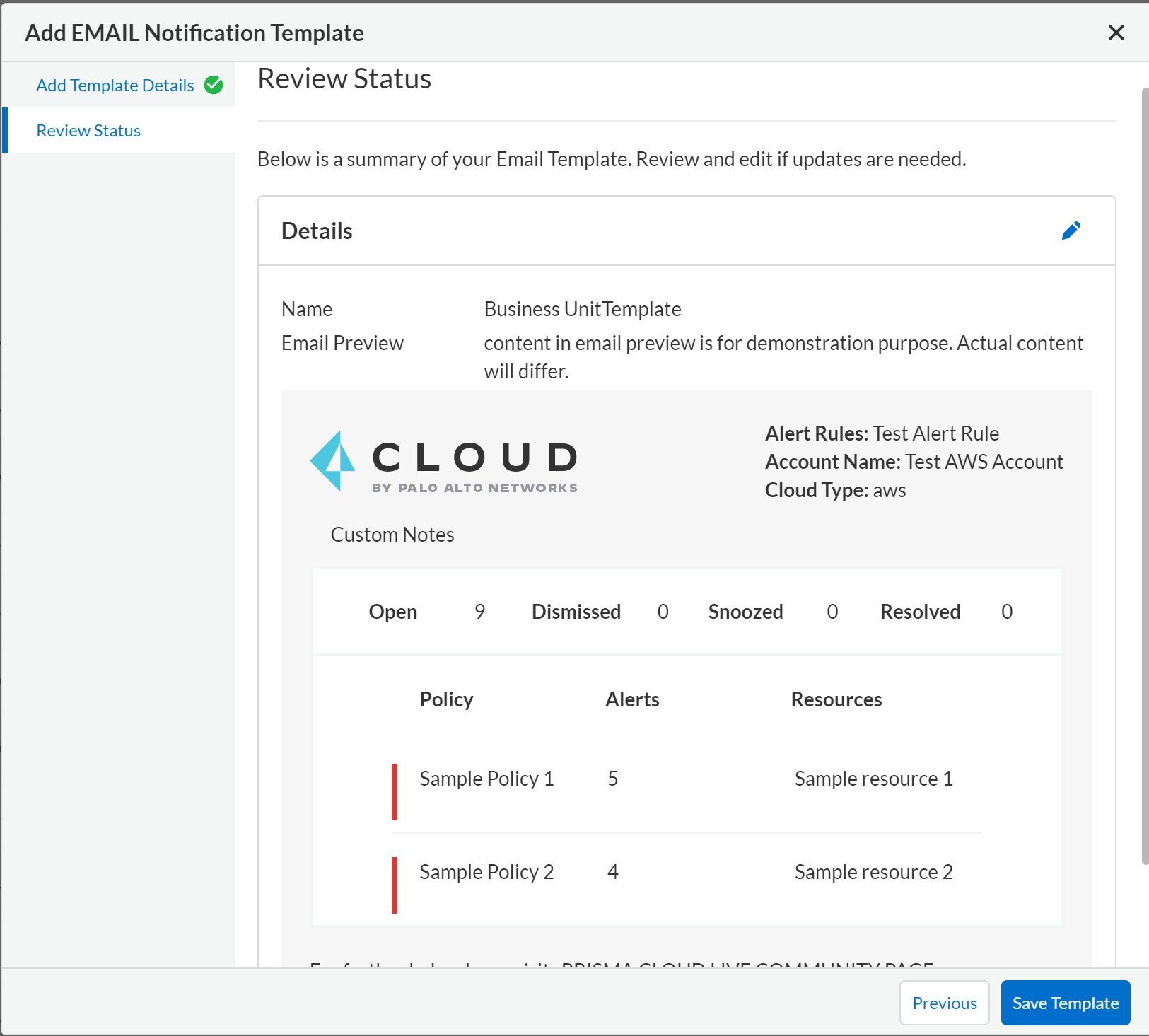Click the vertical scrollbar on the right

(x=1145, y=475)
